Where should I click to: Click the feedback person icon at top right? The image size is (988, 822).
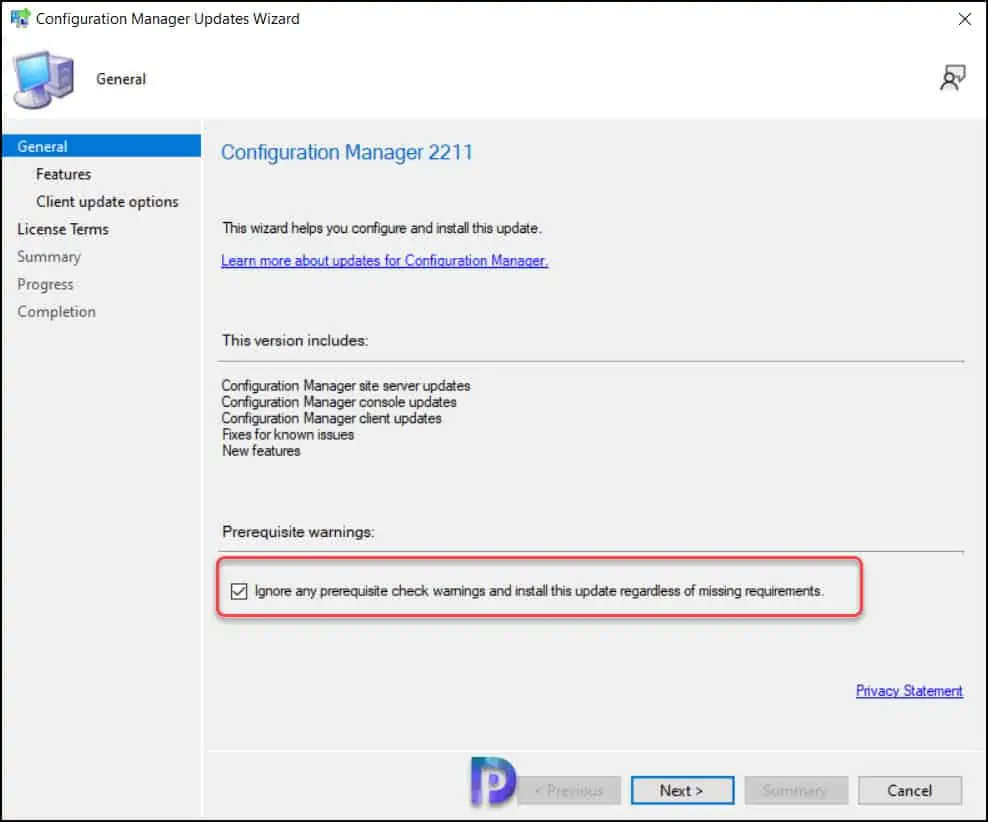(952, 78)
